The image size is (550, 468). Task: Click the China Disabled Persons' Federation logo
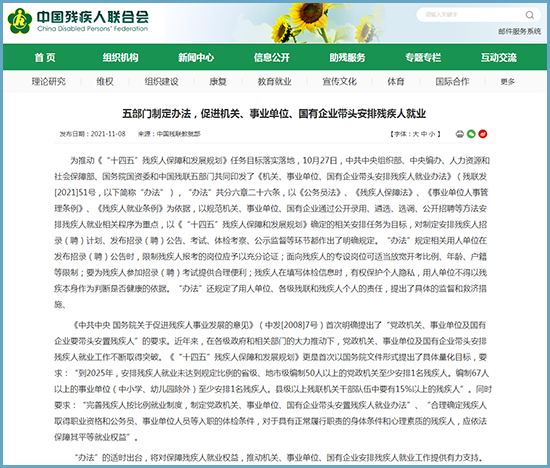point(78,21)
